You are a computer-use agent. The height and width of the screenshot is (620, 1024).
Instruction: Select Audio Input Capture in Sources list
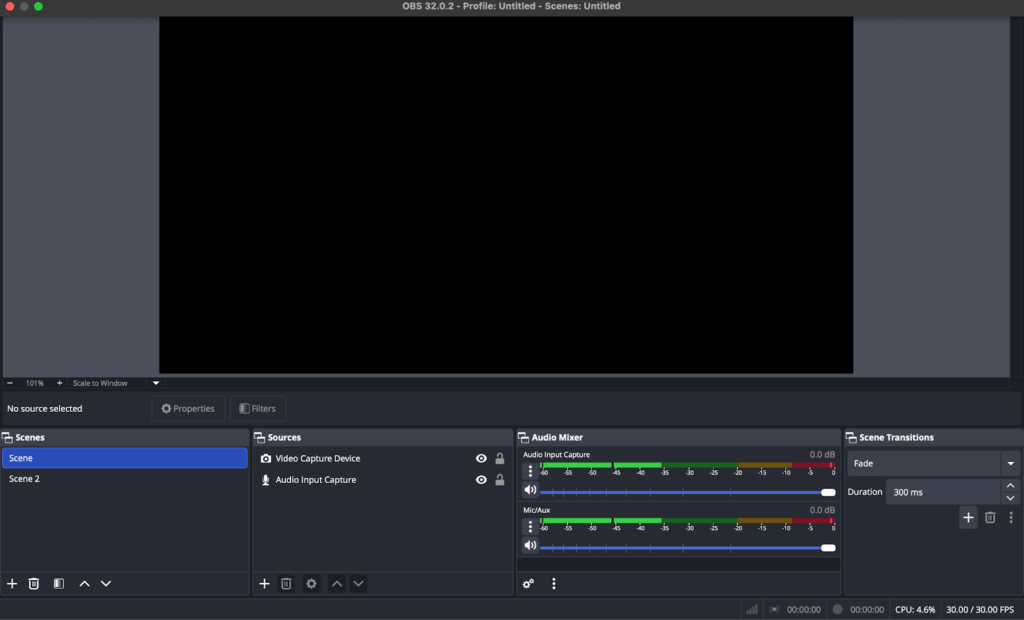coord(315,480)
